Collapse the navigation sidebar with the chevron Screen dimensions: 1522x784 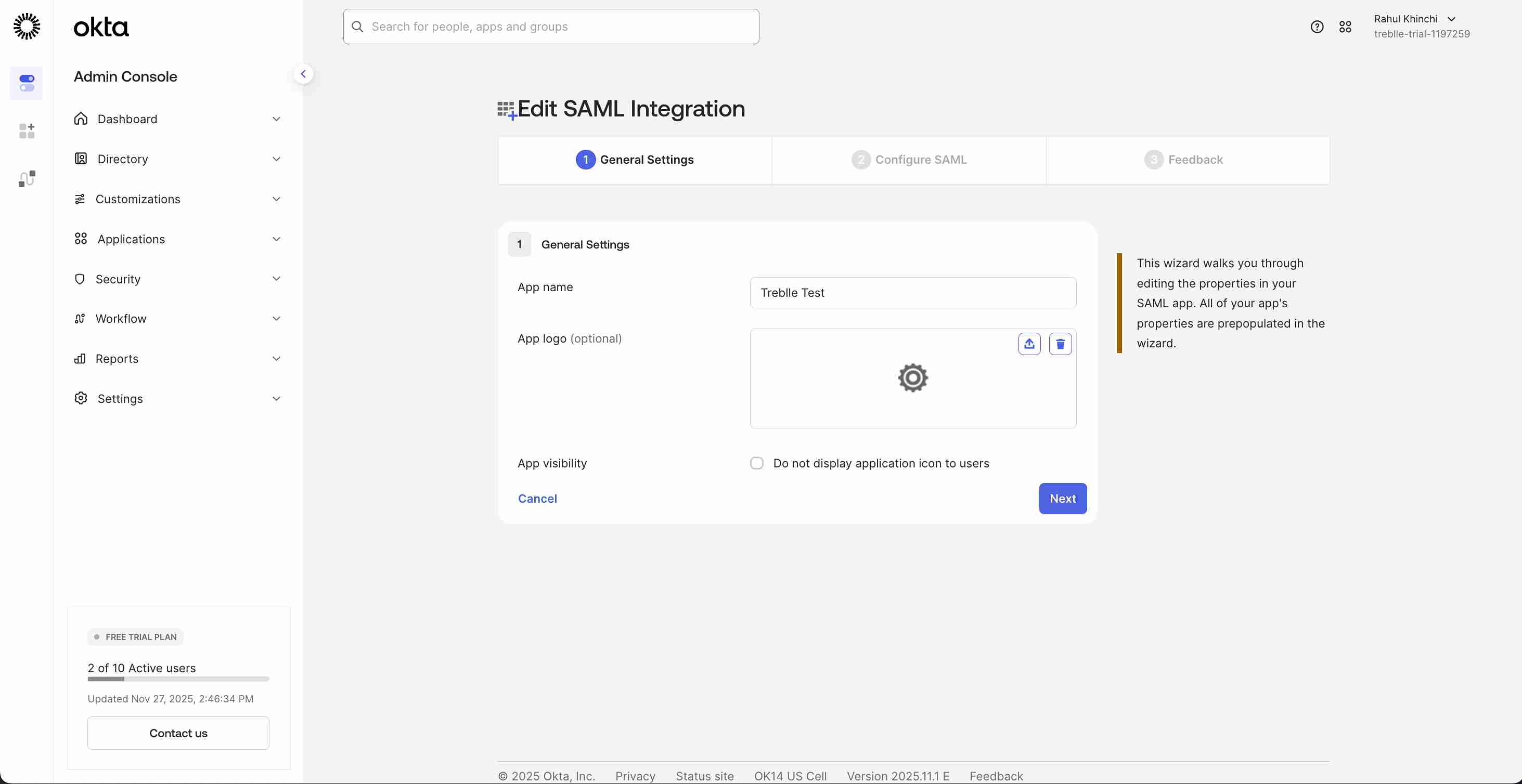tap(303, 73)
